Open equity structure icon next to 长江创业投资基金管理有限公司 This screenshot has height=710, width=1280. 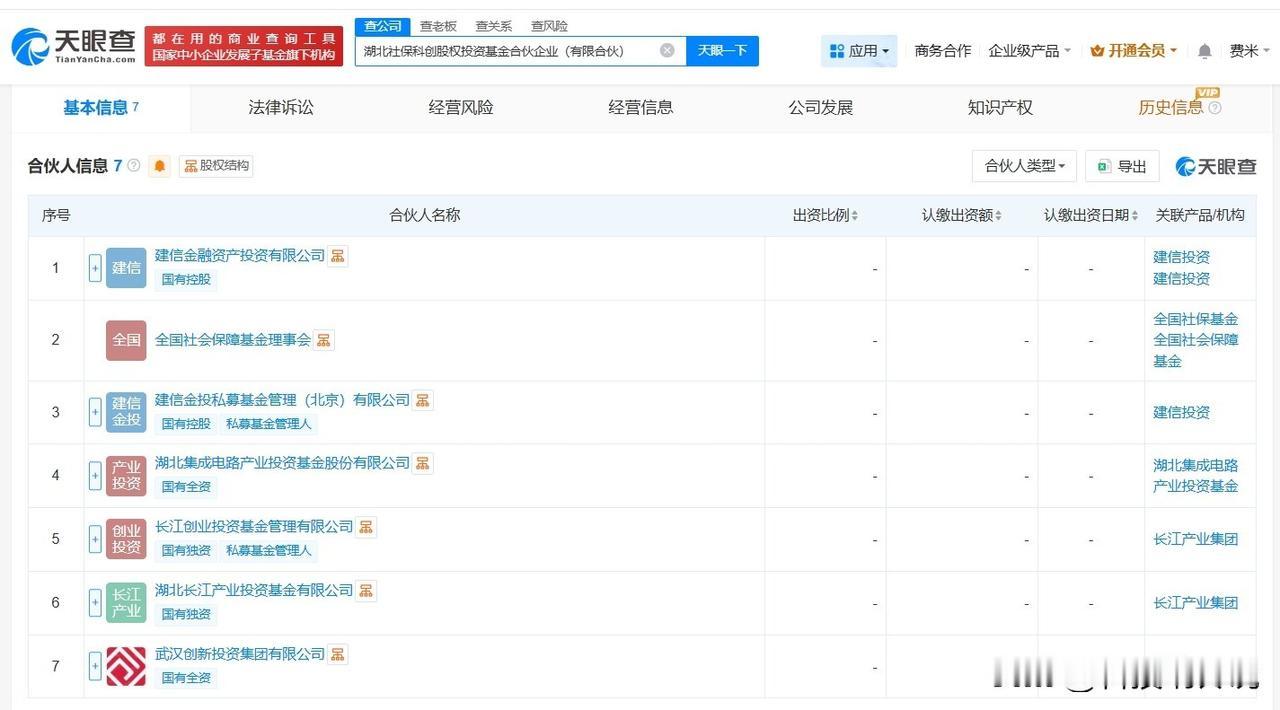pyautogui.click(x=366, y=527)
